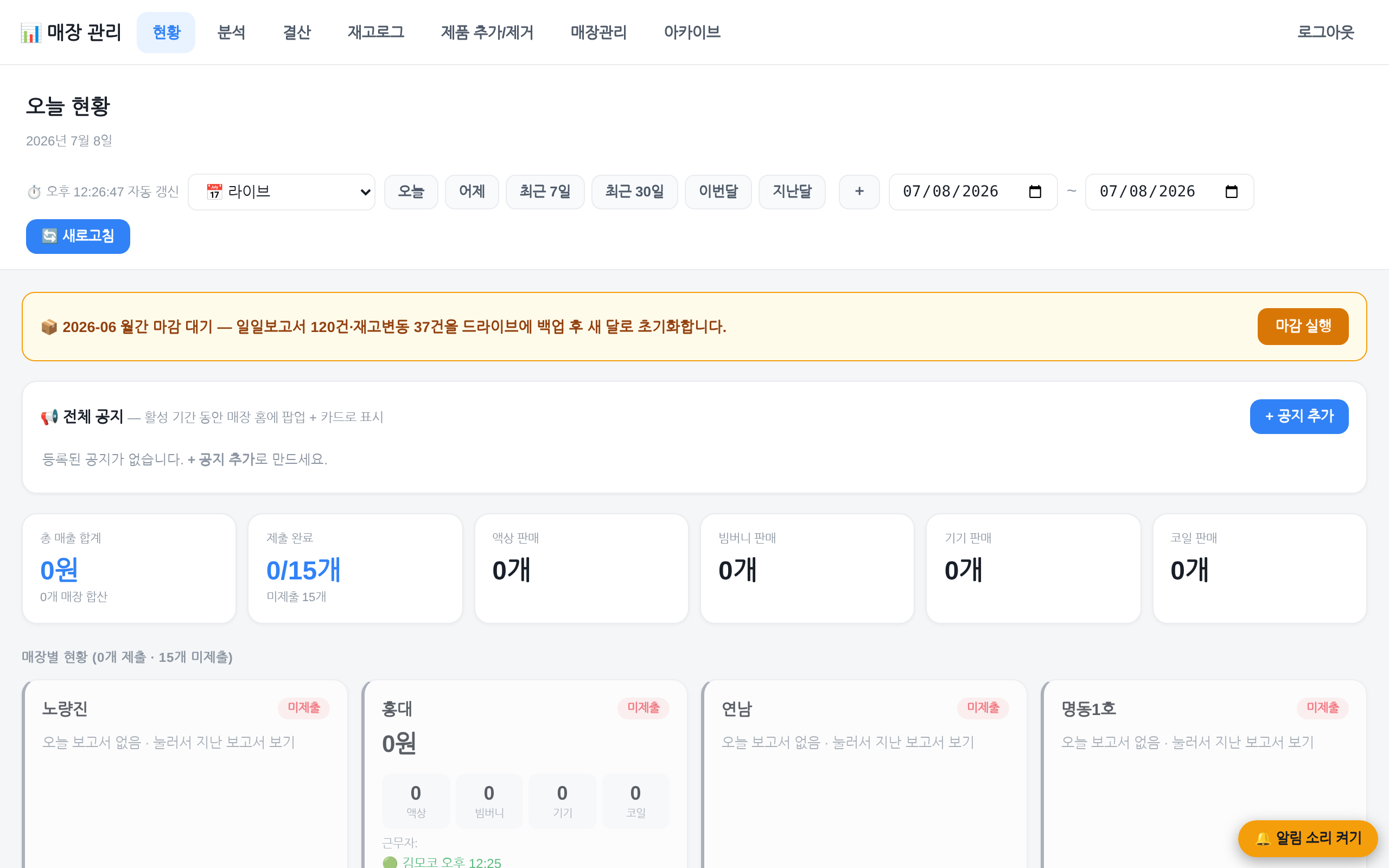Open the 홍대 store card
This screenshot has width=1389, height=868.
[x=524, y=775]
